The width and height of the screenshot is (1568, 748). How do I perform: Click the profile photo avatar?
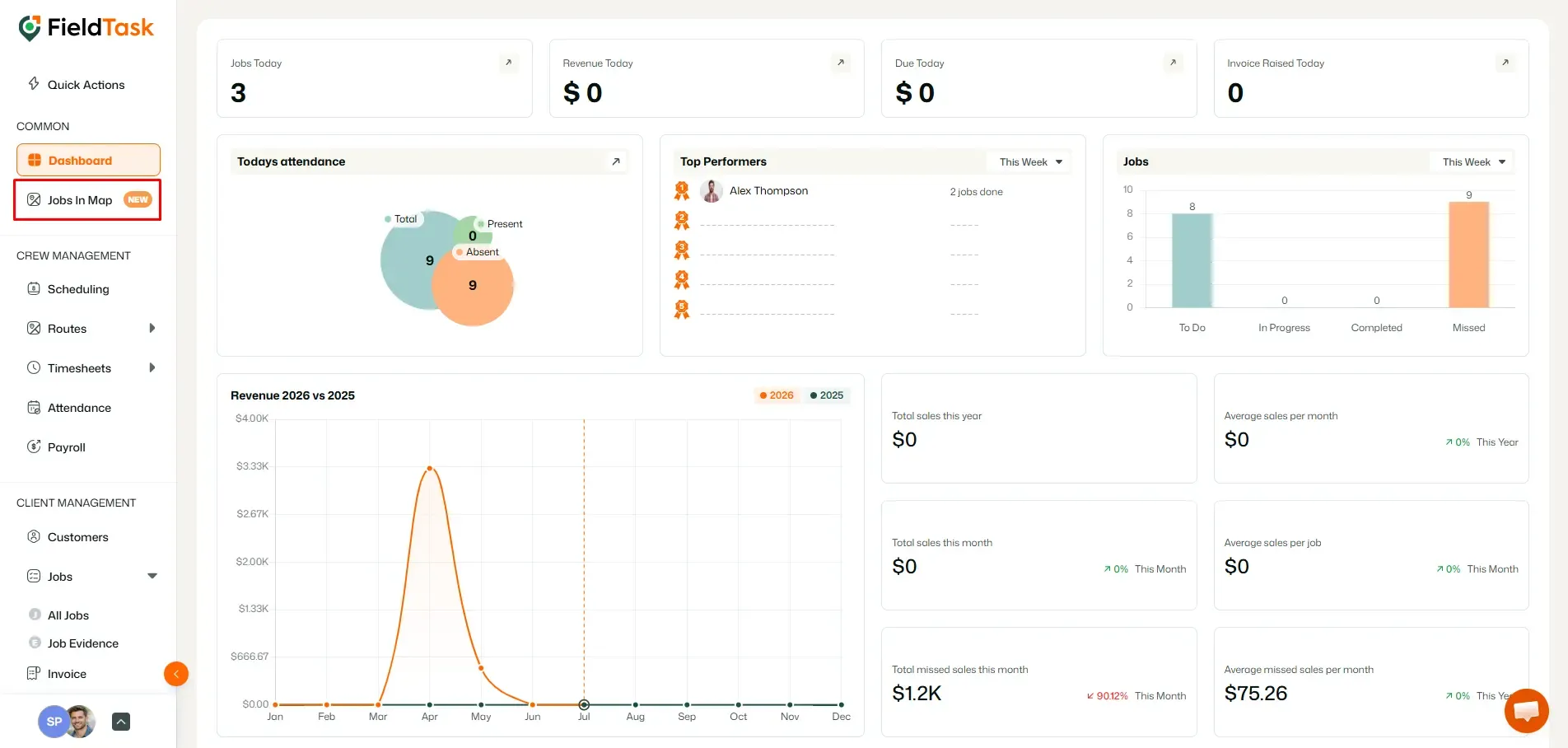[81, 722]
